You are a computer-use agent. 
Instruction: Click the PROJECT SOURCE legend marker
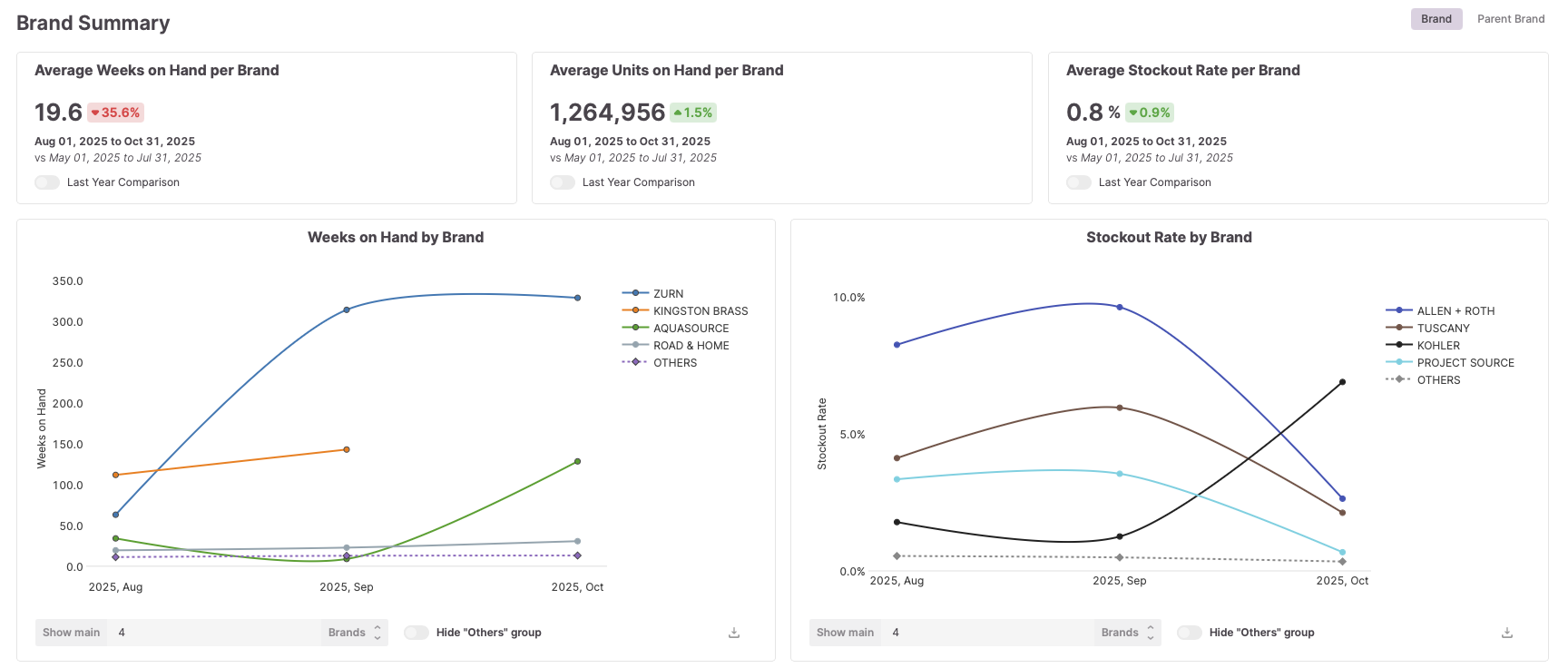coord(1399,362)
